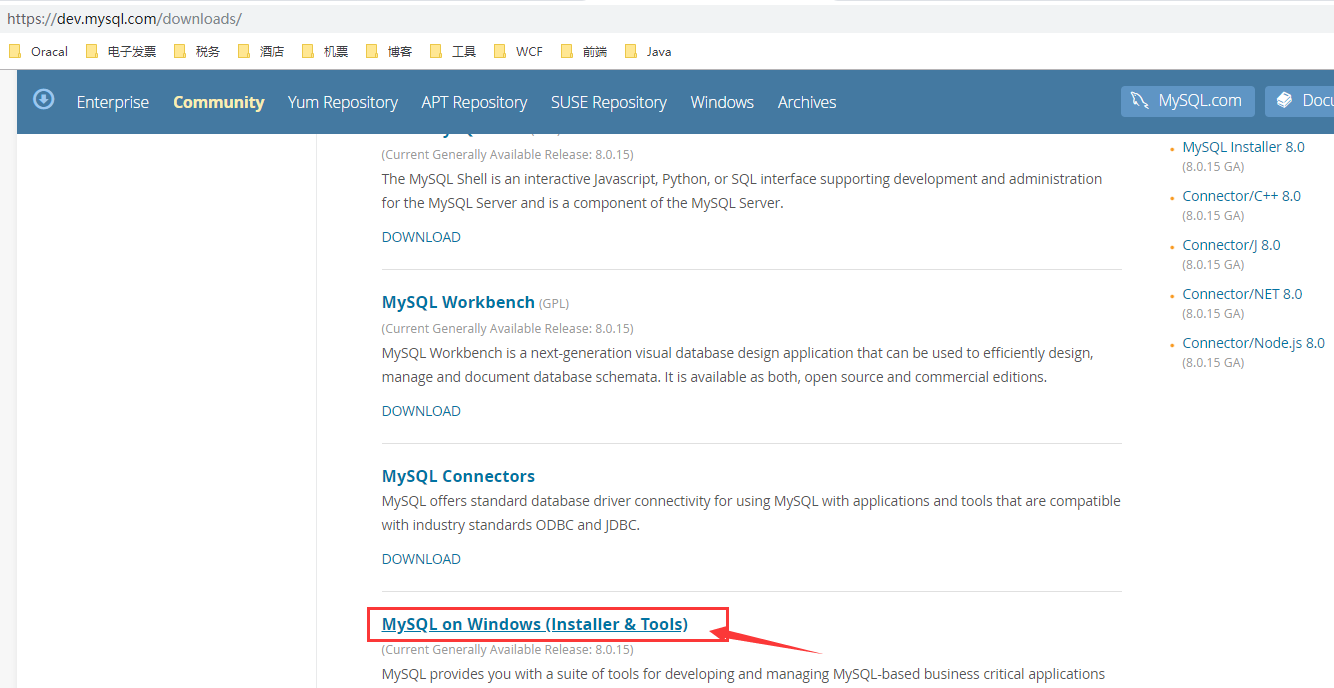Click the MySQL.com button label

pos(1200,100)
